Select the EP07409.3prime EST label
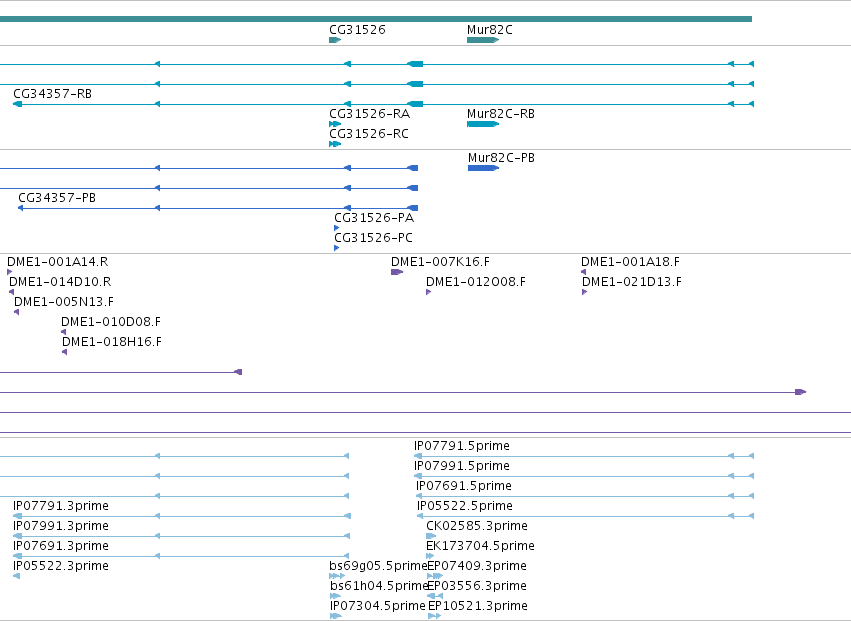This screenshot has width=851, height=621. [x=477, y=567]
